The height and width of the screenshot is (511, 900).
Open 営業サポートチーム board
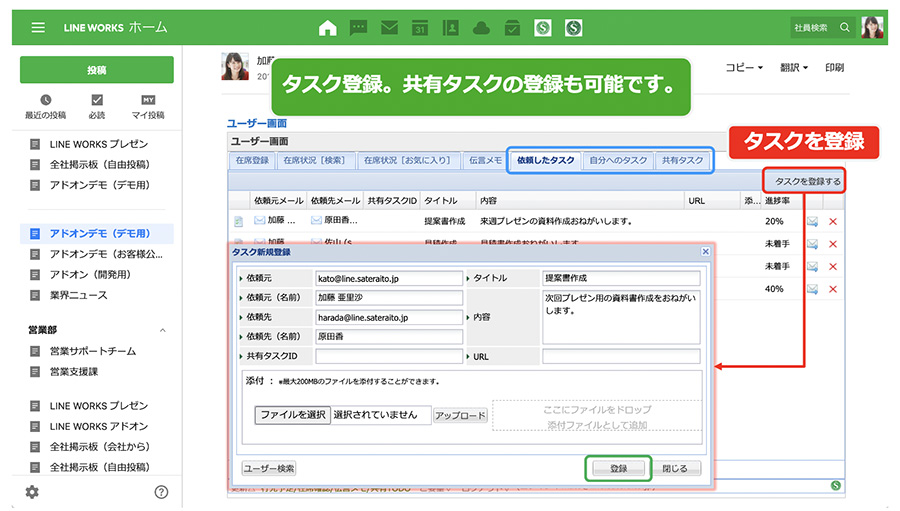92,351
